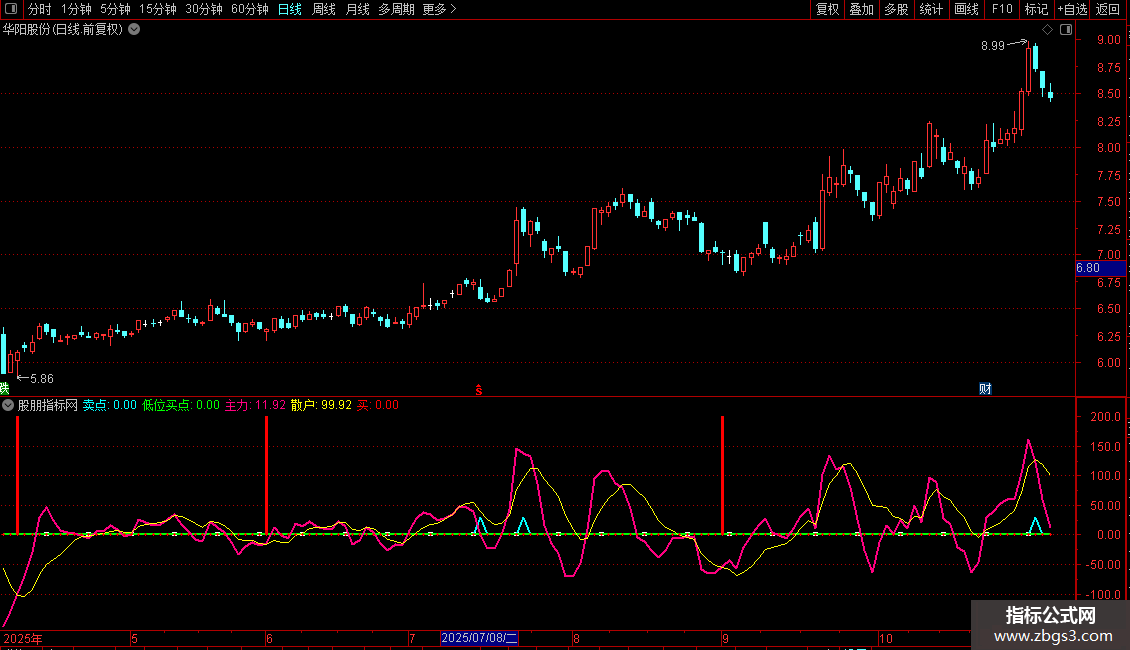Click the 复权 button
This screenshot has height=650, width=1130.
coord(827,9)
